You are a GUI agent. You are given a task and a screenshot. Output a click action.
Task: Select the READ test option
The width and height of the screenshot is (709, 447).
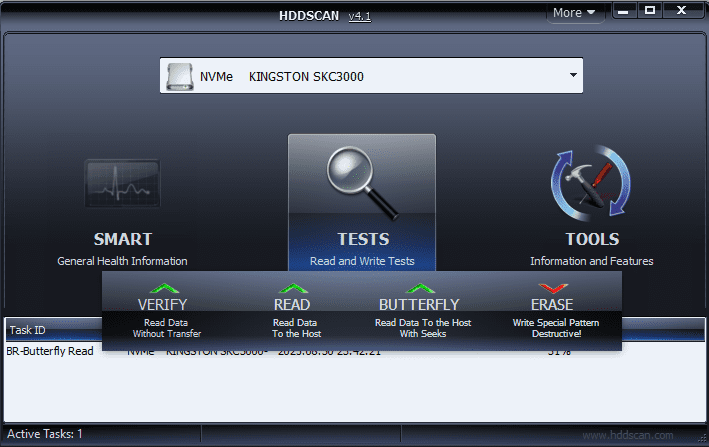tap(296, 311)
